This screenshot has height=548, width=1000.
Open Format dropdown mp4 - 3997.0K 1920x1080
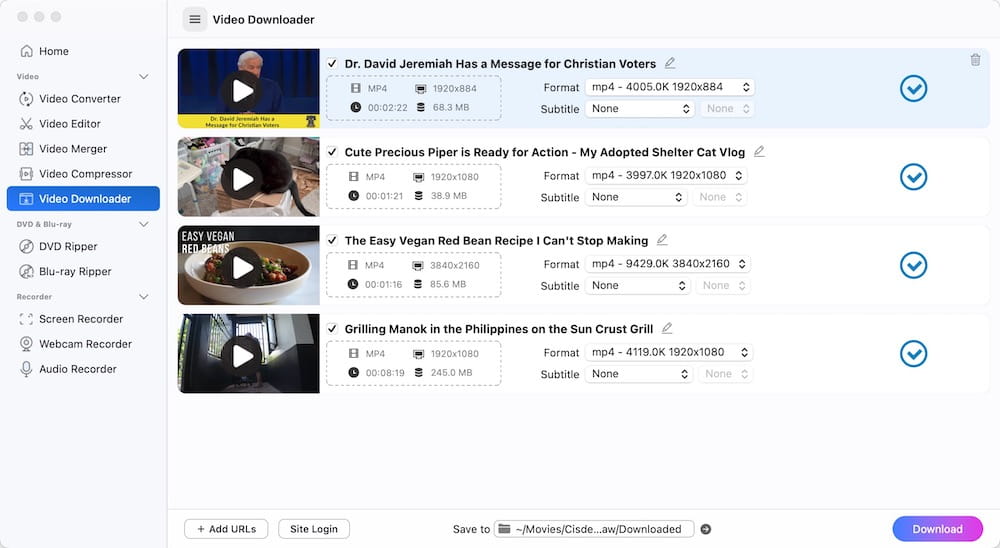click(666, 175)
